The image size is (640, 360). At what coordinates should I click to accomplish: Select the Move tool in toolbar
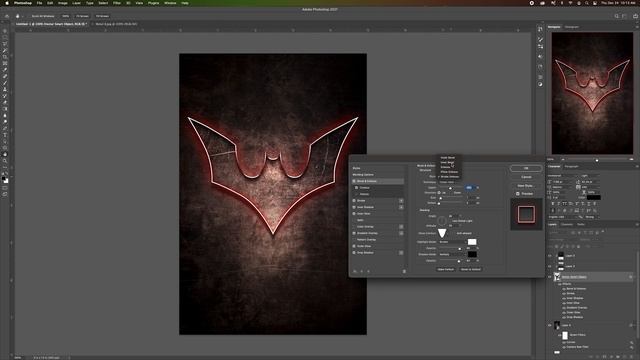pos(5,31)
